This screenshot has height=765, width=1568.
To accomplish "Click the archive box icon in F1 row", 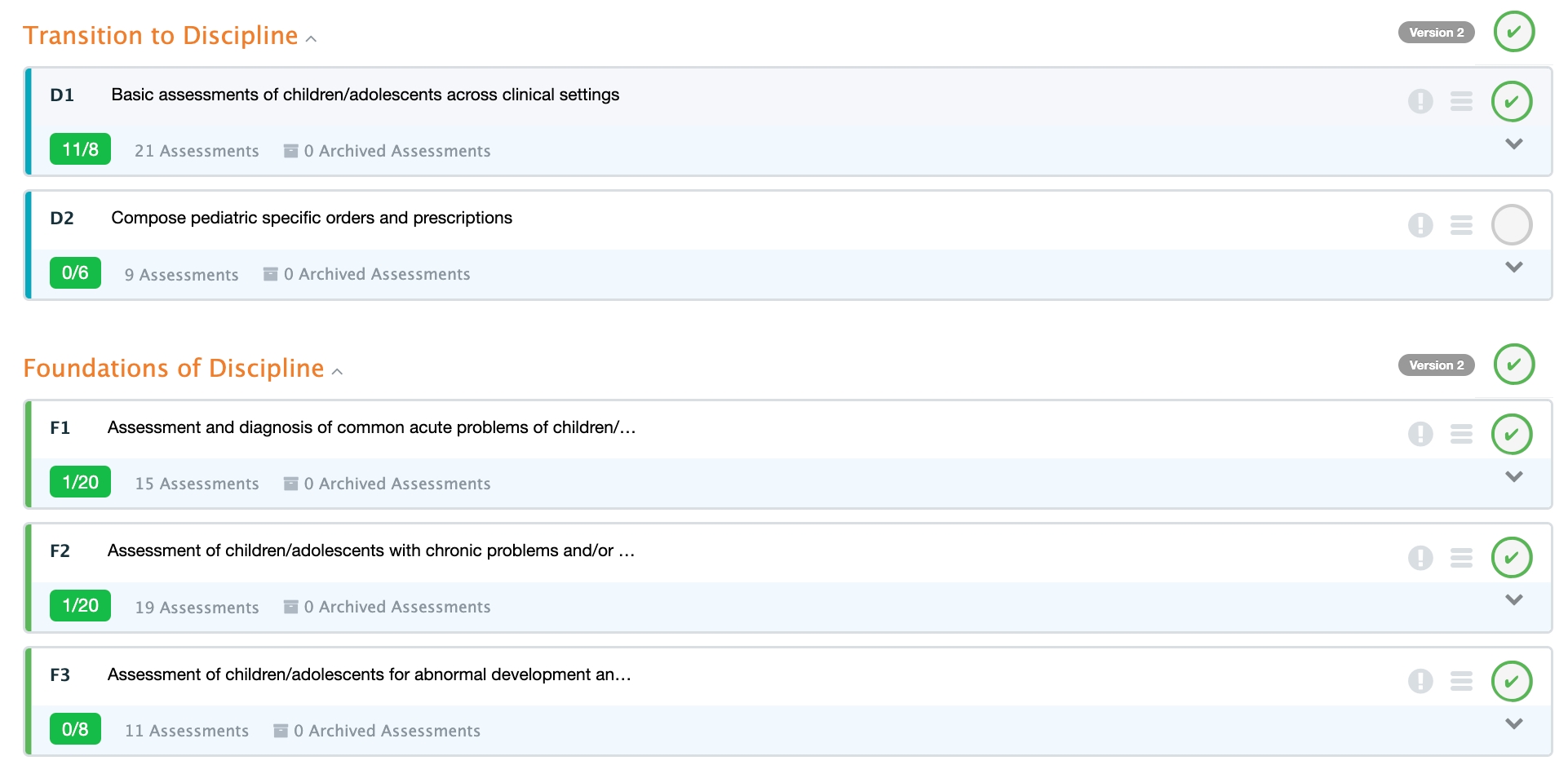I will point(290,484).
